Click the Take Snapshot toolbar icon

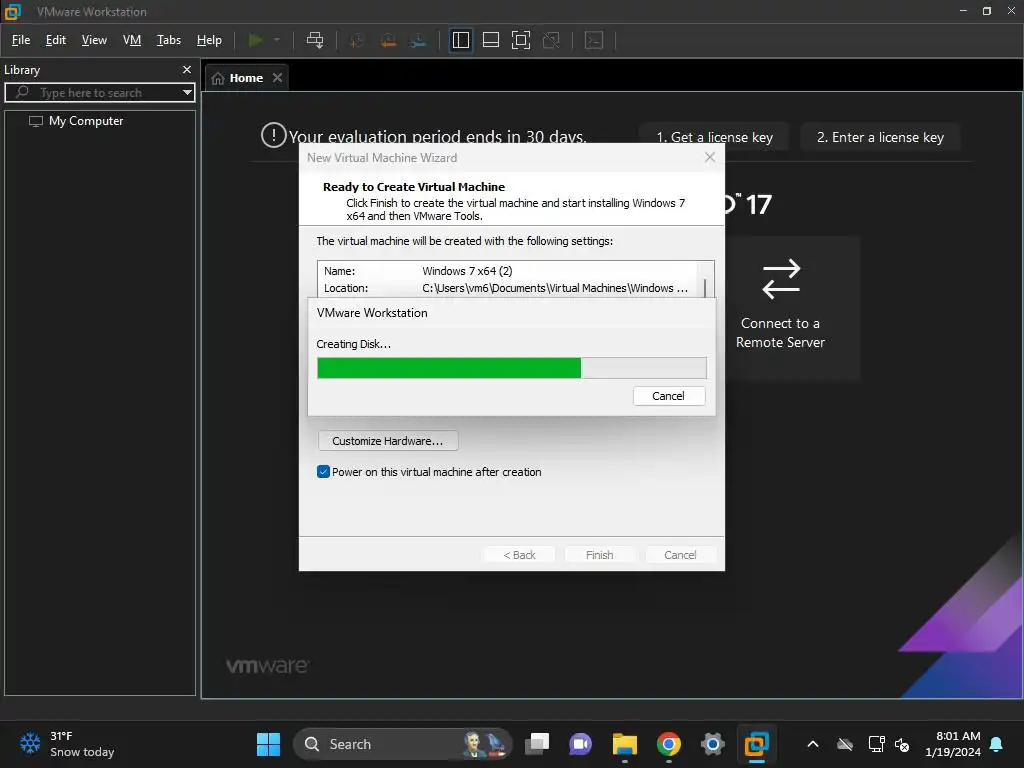pyautogui.click(x=357, y=40)
